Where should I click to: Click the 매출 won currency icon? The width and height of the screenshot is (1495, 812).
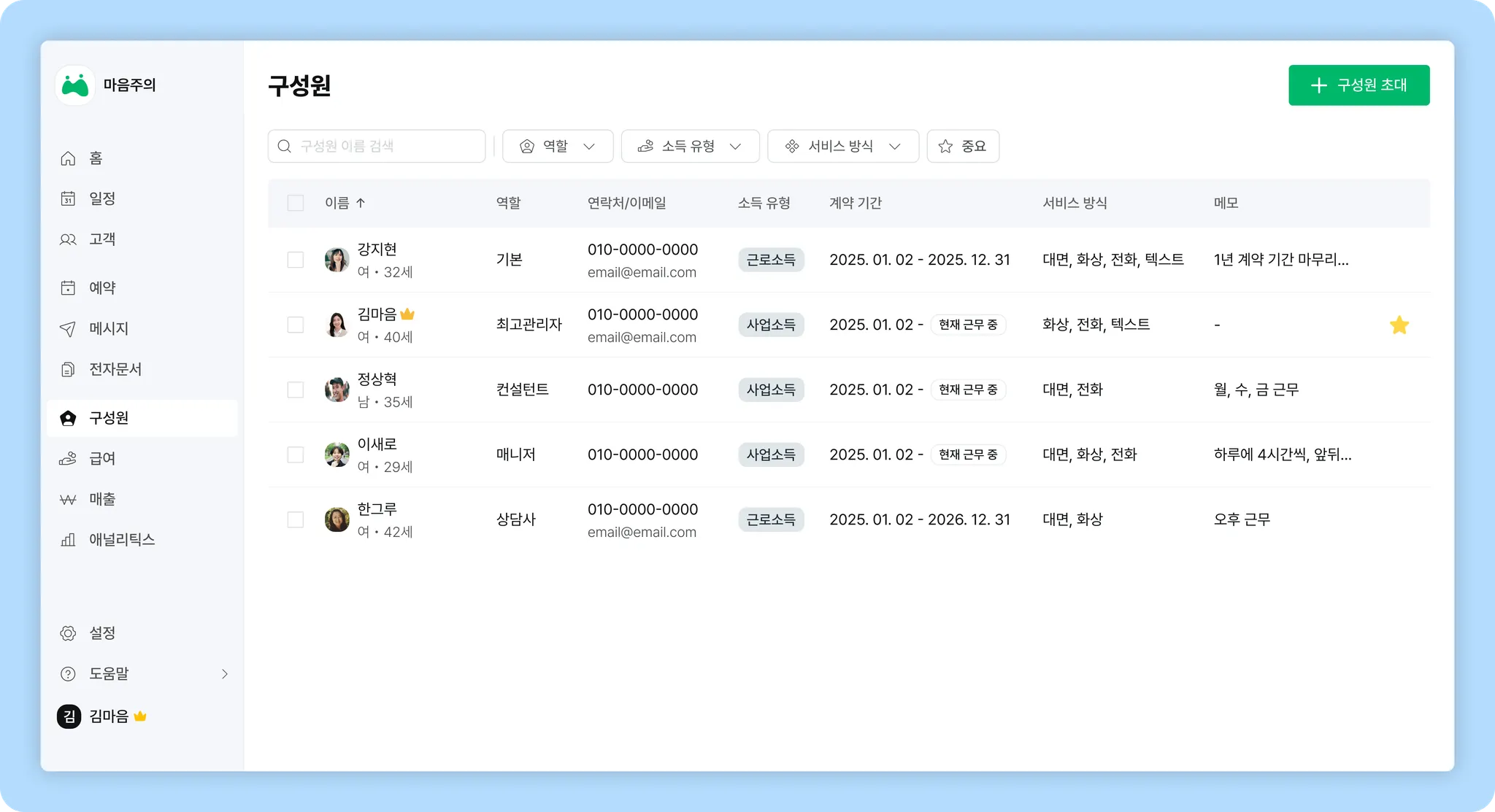pyautogui.click(x=68, y=499)
